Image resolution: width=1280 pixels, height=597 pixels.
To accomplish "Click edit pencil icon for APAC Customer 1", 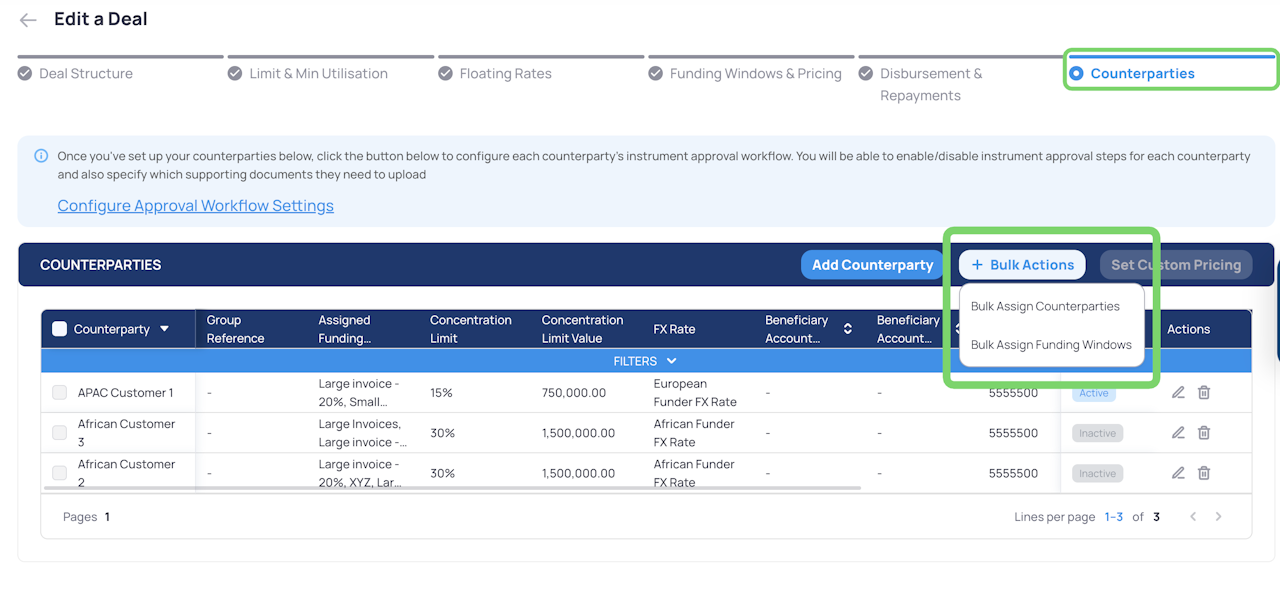I will 1178,393.
